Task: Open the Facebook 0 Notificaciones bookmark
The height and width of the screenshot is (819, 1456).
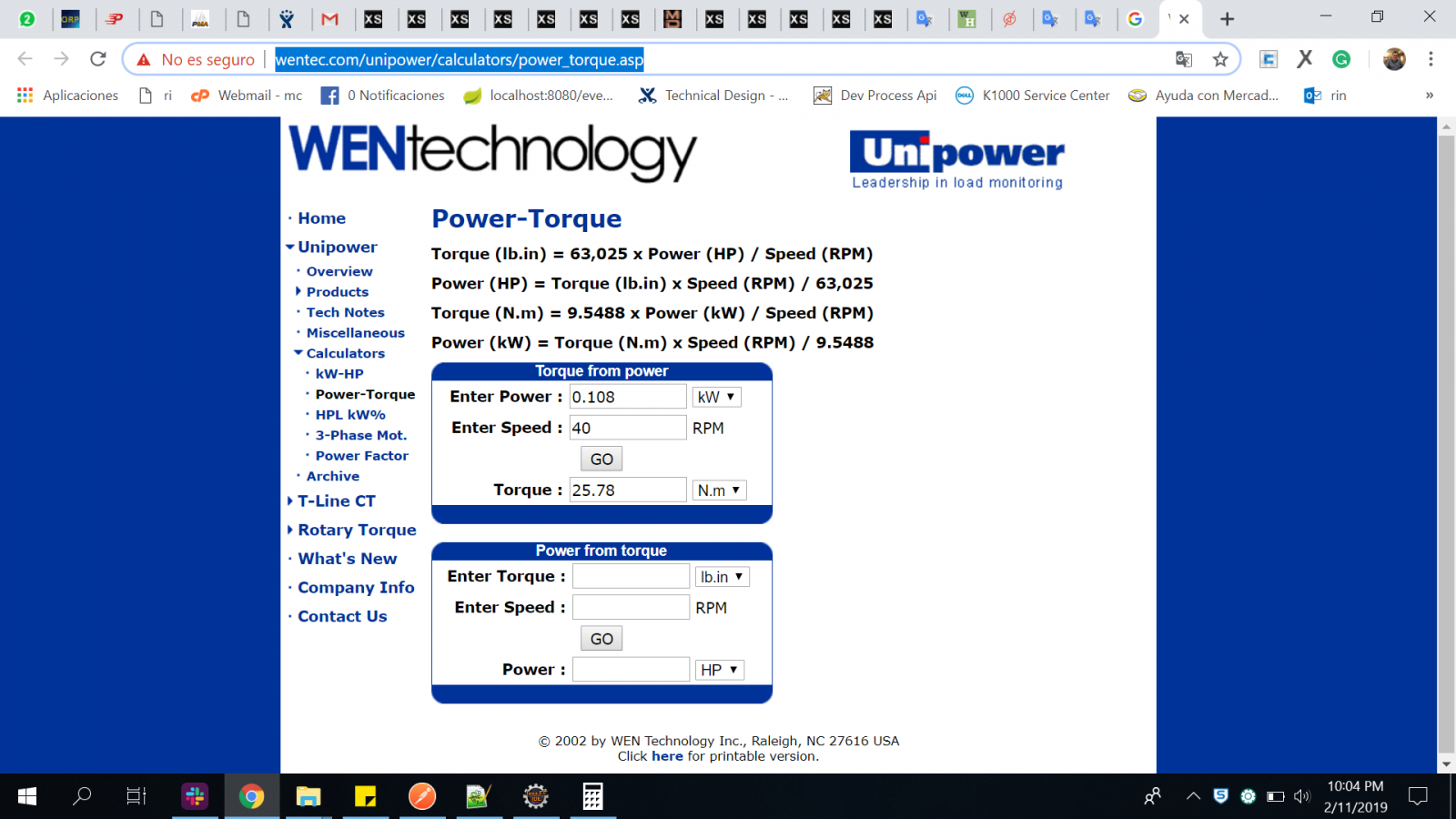Action: point(383,96)
